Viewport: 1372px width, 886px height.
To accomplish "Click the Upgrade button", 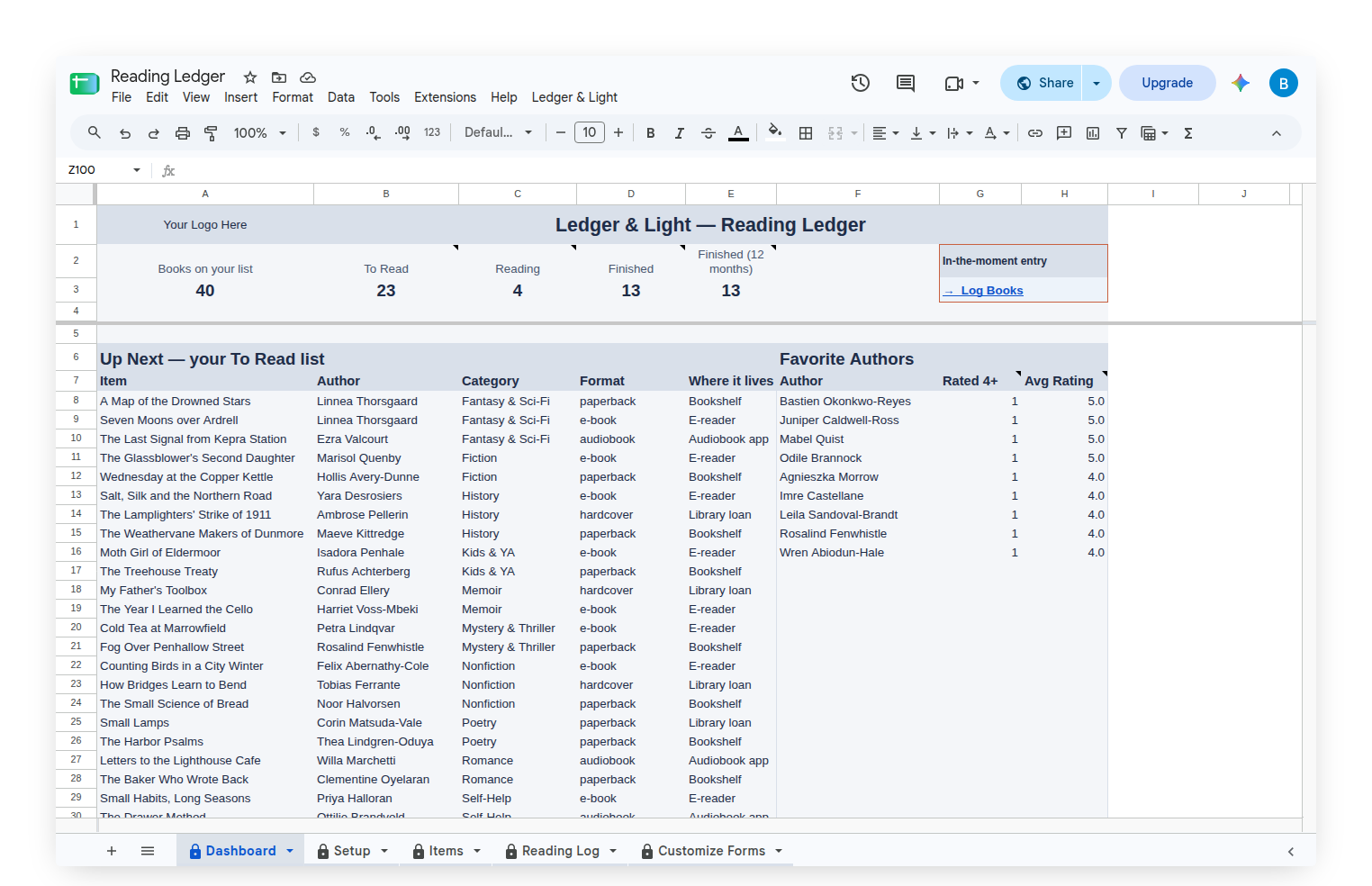I will point(1167,83).
